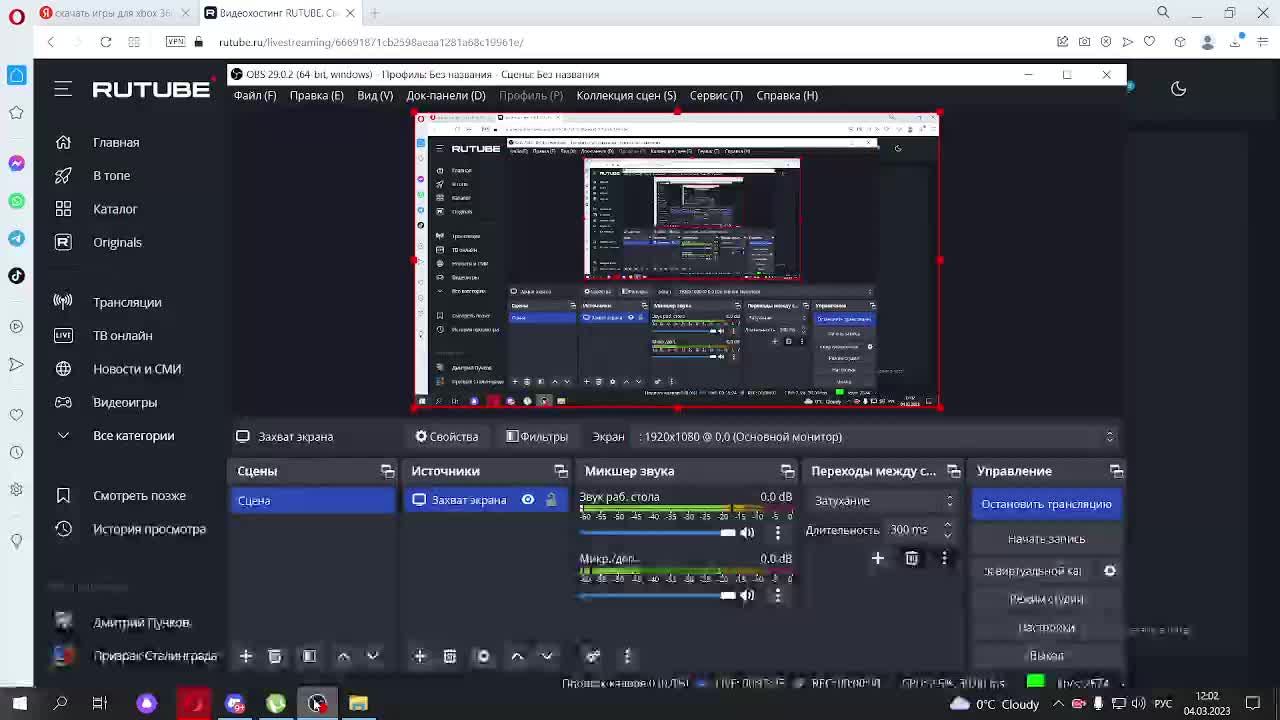Open Вид (V) menu in OBS
The width and height of the screenshot is (1280, 720).
click(x=375, y=95)
